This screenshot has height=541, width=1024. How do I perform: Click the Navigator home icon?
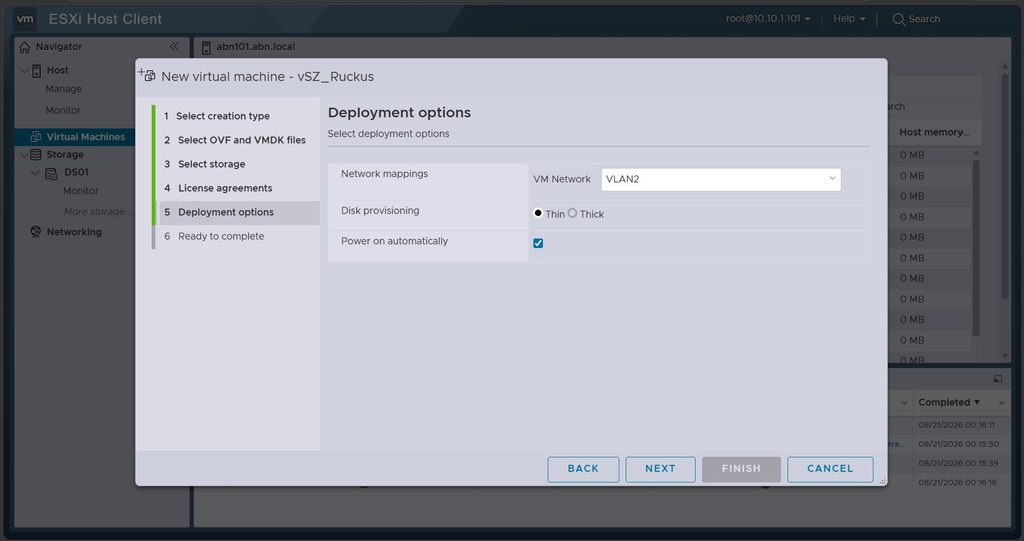tap(25, 47)
